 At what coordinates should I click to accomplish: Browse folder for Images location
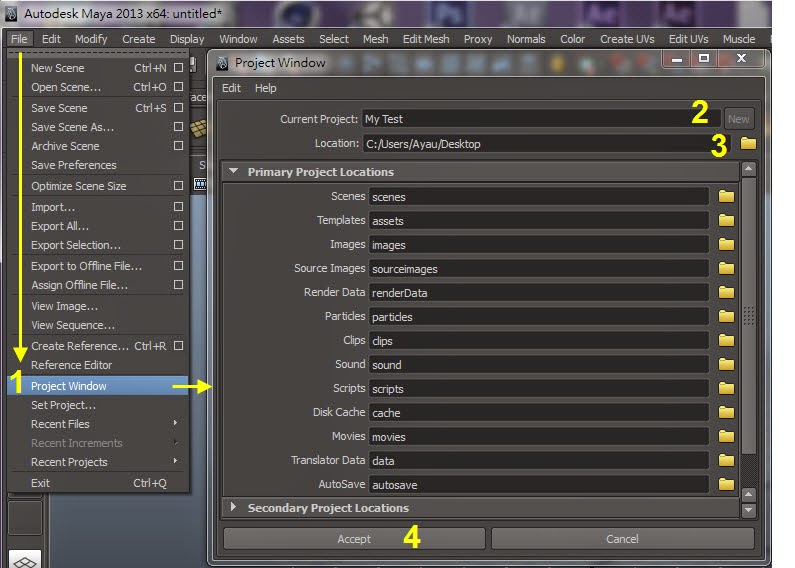coord(726,244)
